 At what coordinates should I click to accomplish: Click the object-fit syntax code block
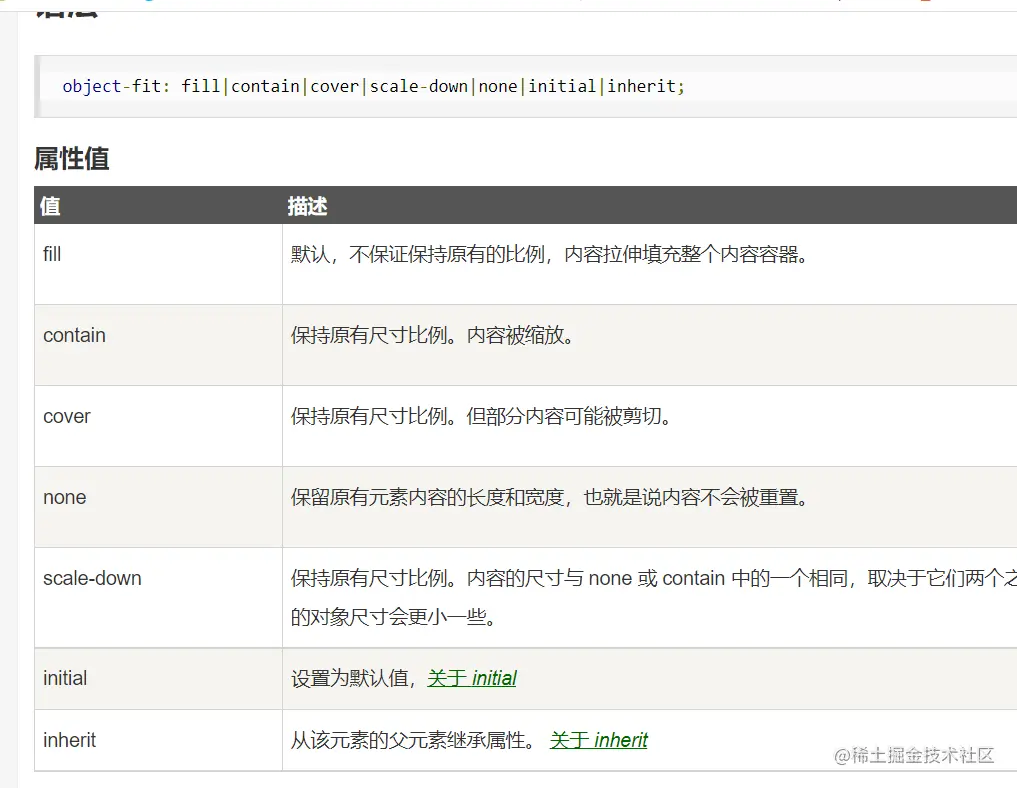525,86
